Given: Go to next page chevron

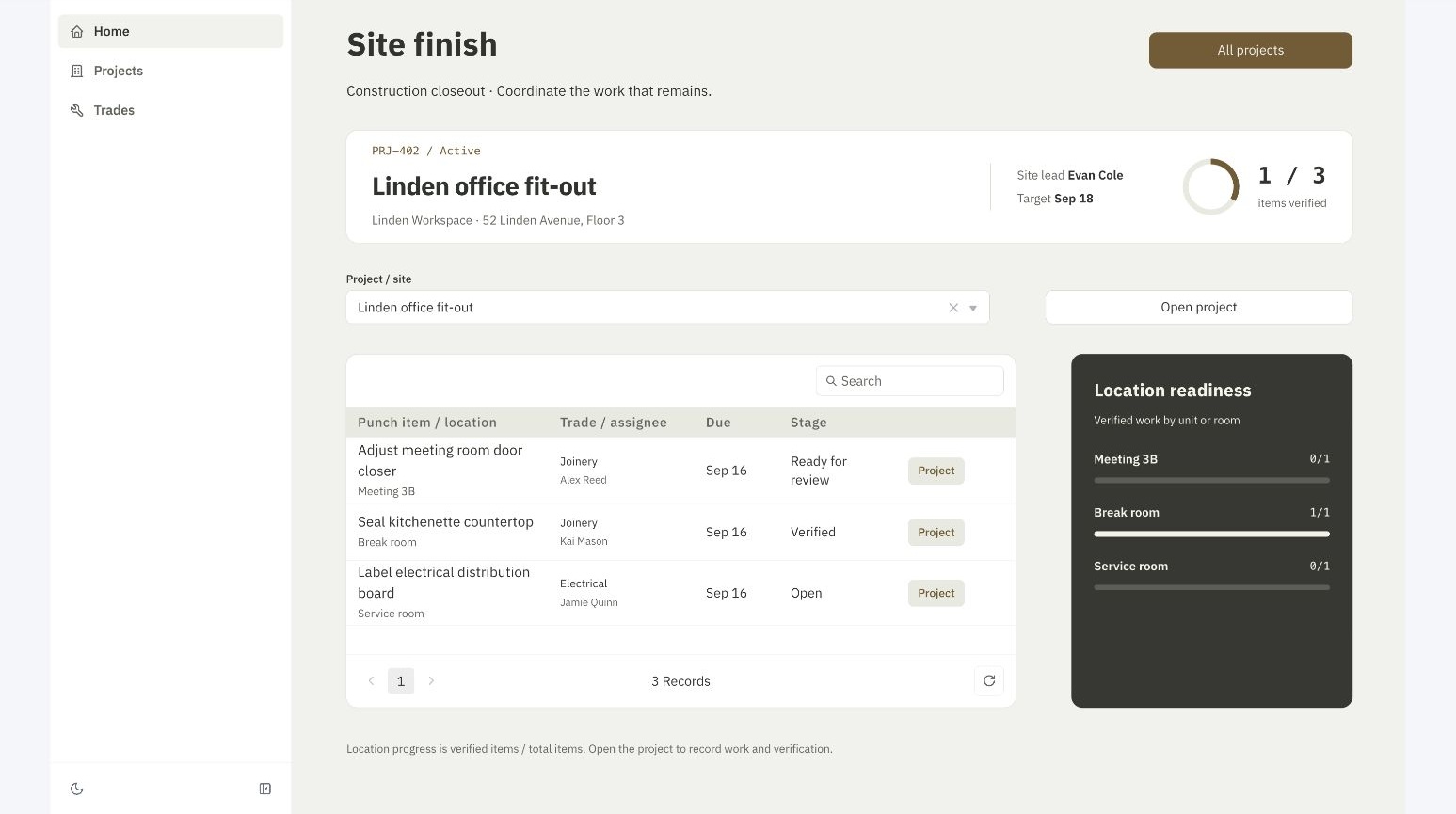Looking at the screenshot, I should tap(431, 681).
